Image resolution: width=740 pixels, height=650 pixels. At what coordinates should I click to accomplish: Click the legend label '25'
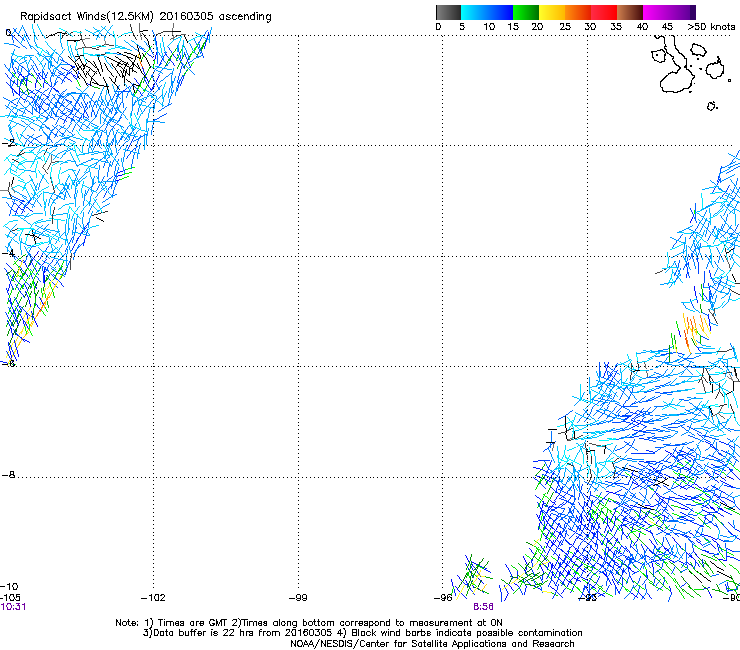pos(565,27)
